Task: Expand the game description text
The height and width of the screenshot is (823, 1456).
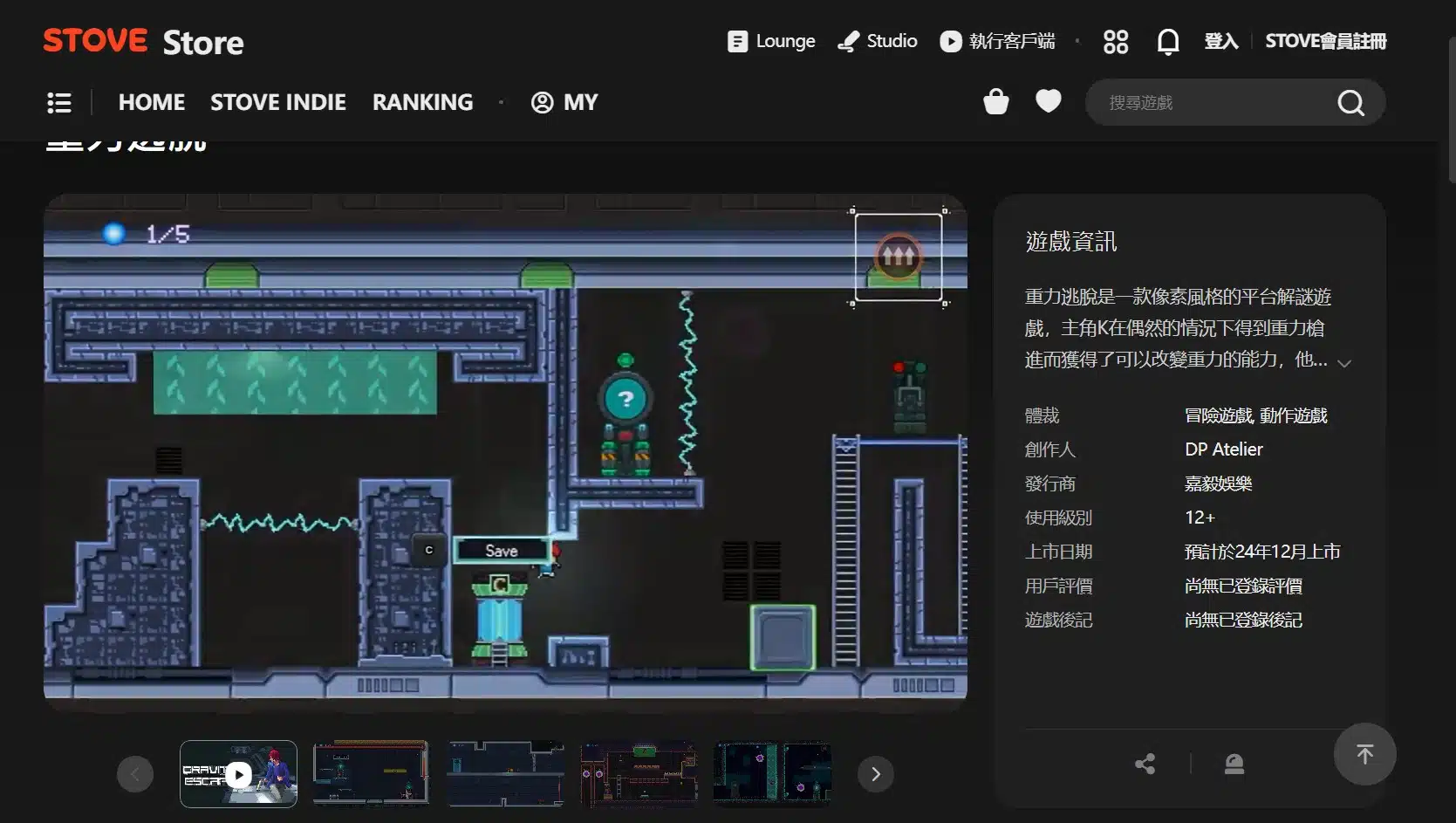Action: (x=1344, y=363)
